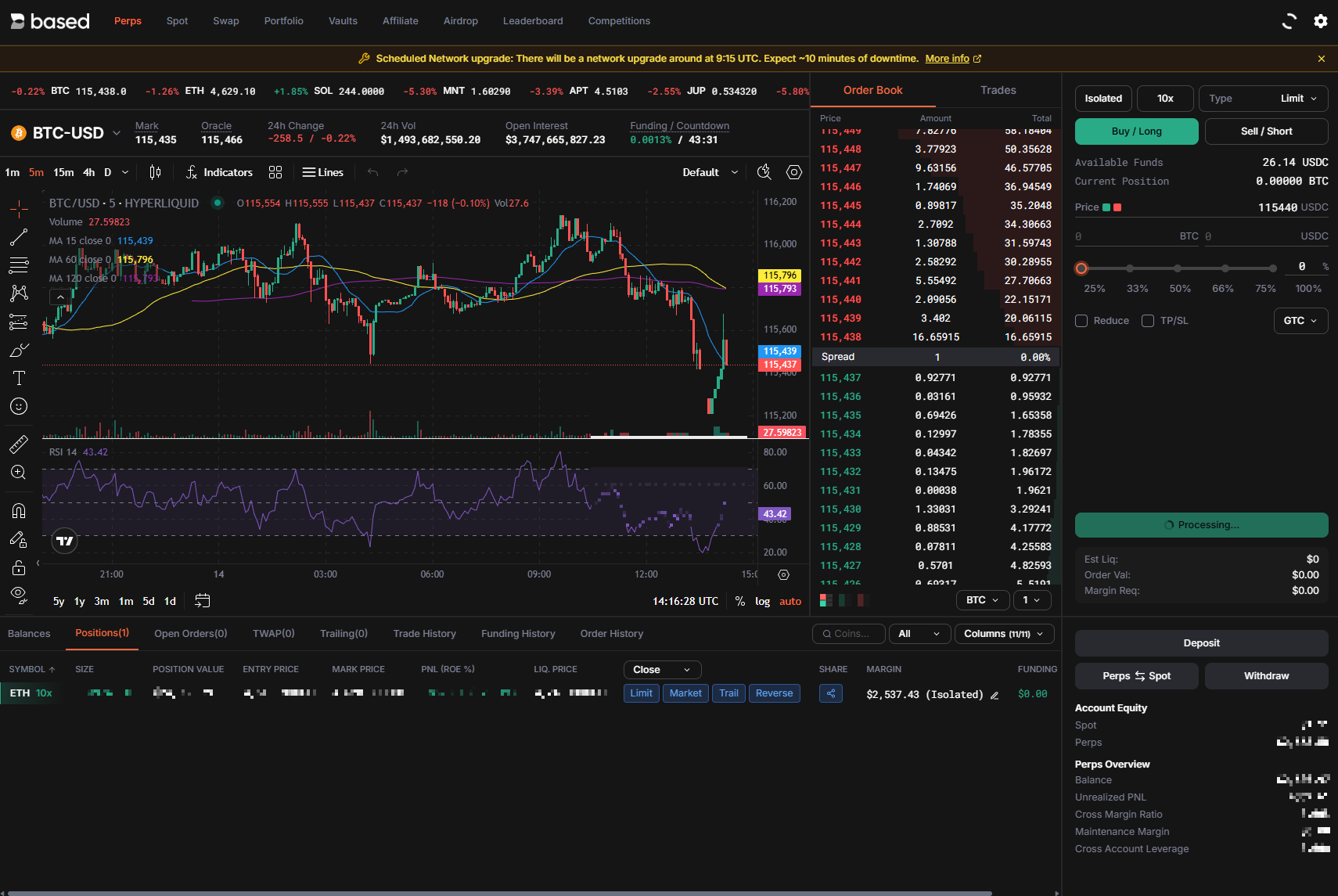Open order book BTC unit dropdown
Image resolution: width=1338 pixels, height=896 pixels.
(982, 600)
